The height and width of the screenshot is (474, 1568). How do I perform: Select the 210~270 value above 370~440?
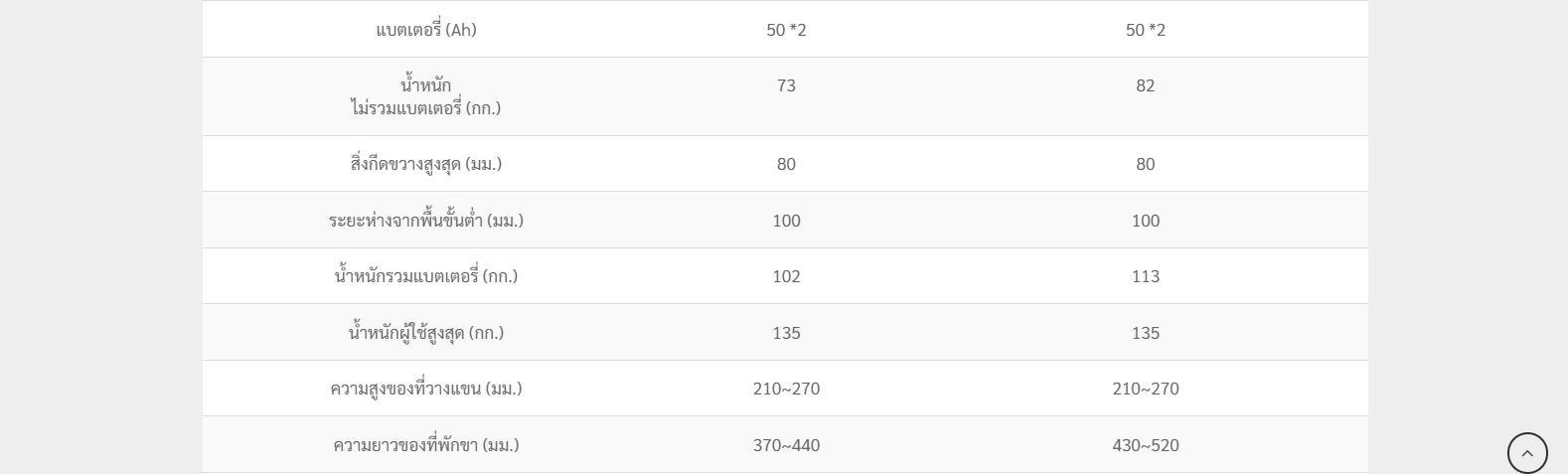point(786,389)
